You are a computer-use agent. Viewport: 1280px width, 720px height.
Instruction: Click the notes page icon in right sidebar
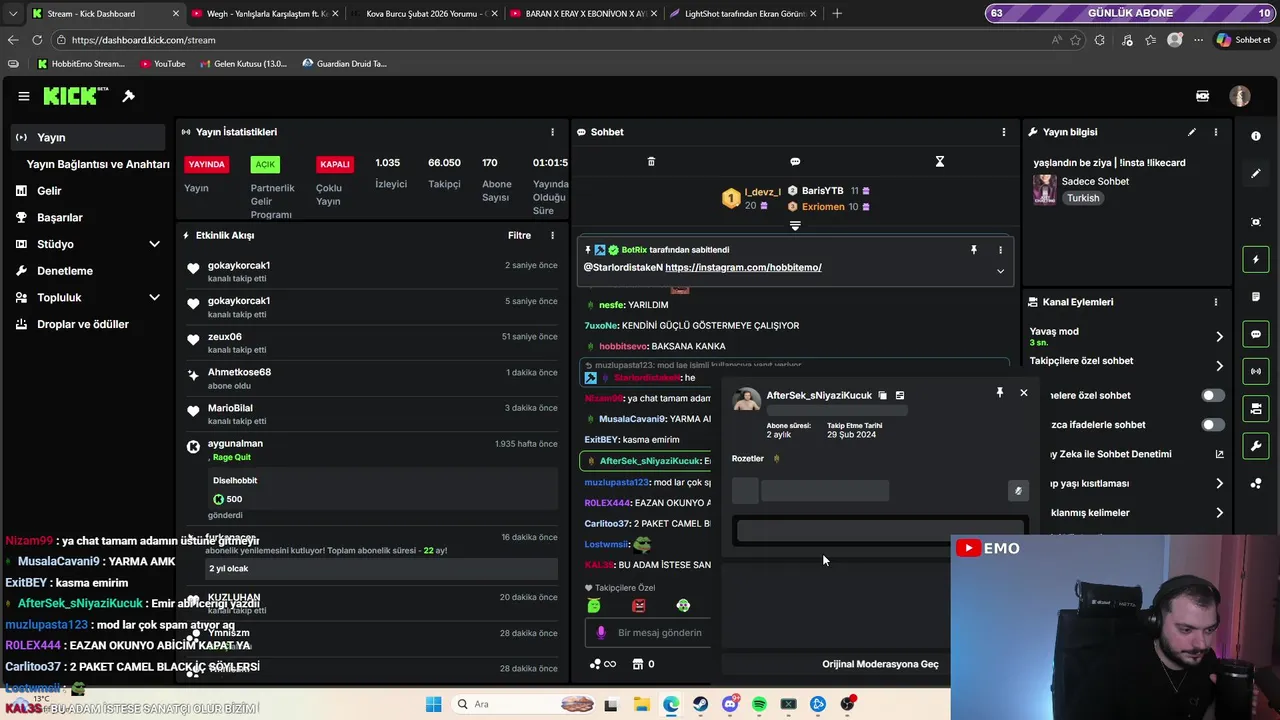click(1256, 297)
